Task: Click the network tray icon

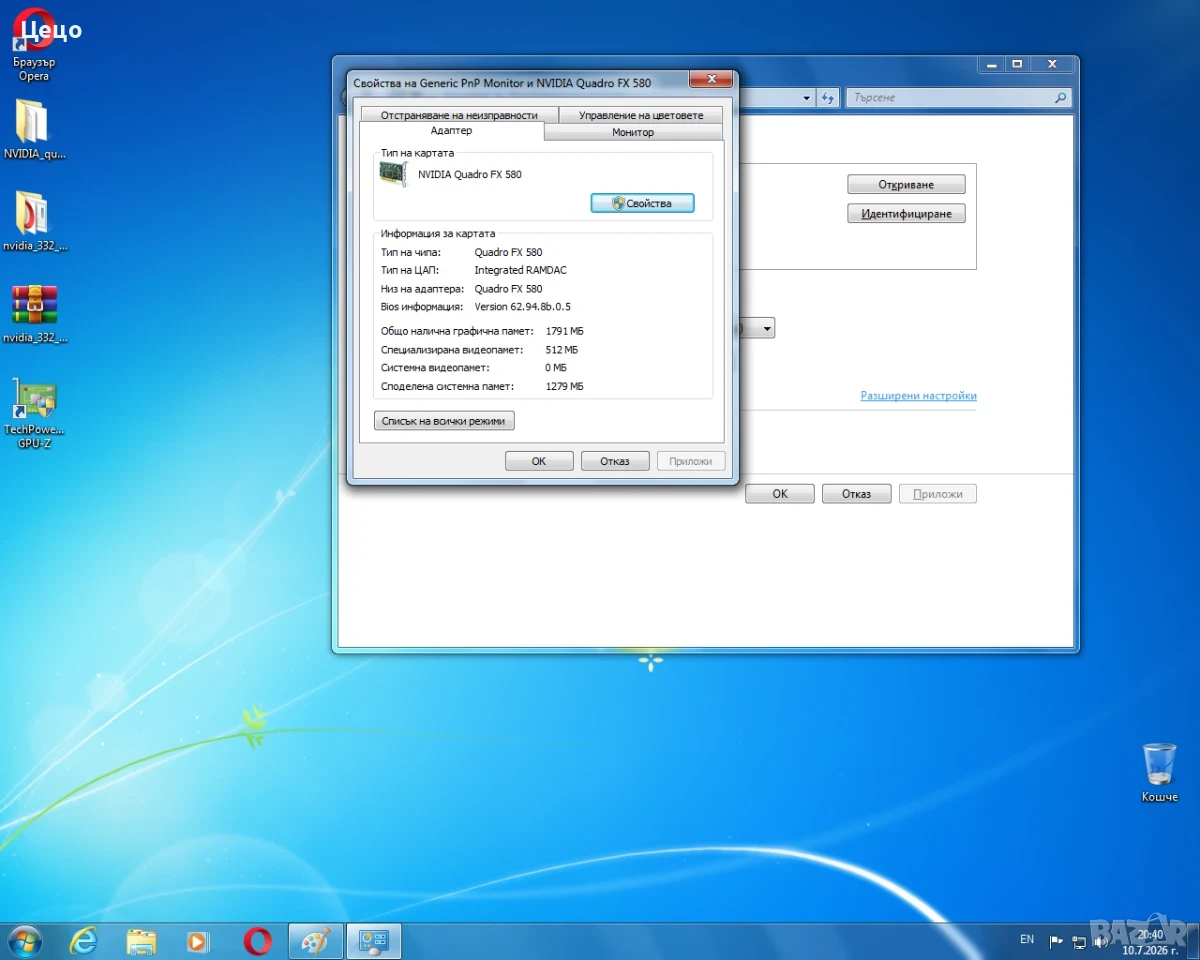Action: pyautogui.click(x=1078, y=941)
